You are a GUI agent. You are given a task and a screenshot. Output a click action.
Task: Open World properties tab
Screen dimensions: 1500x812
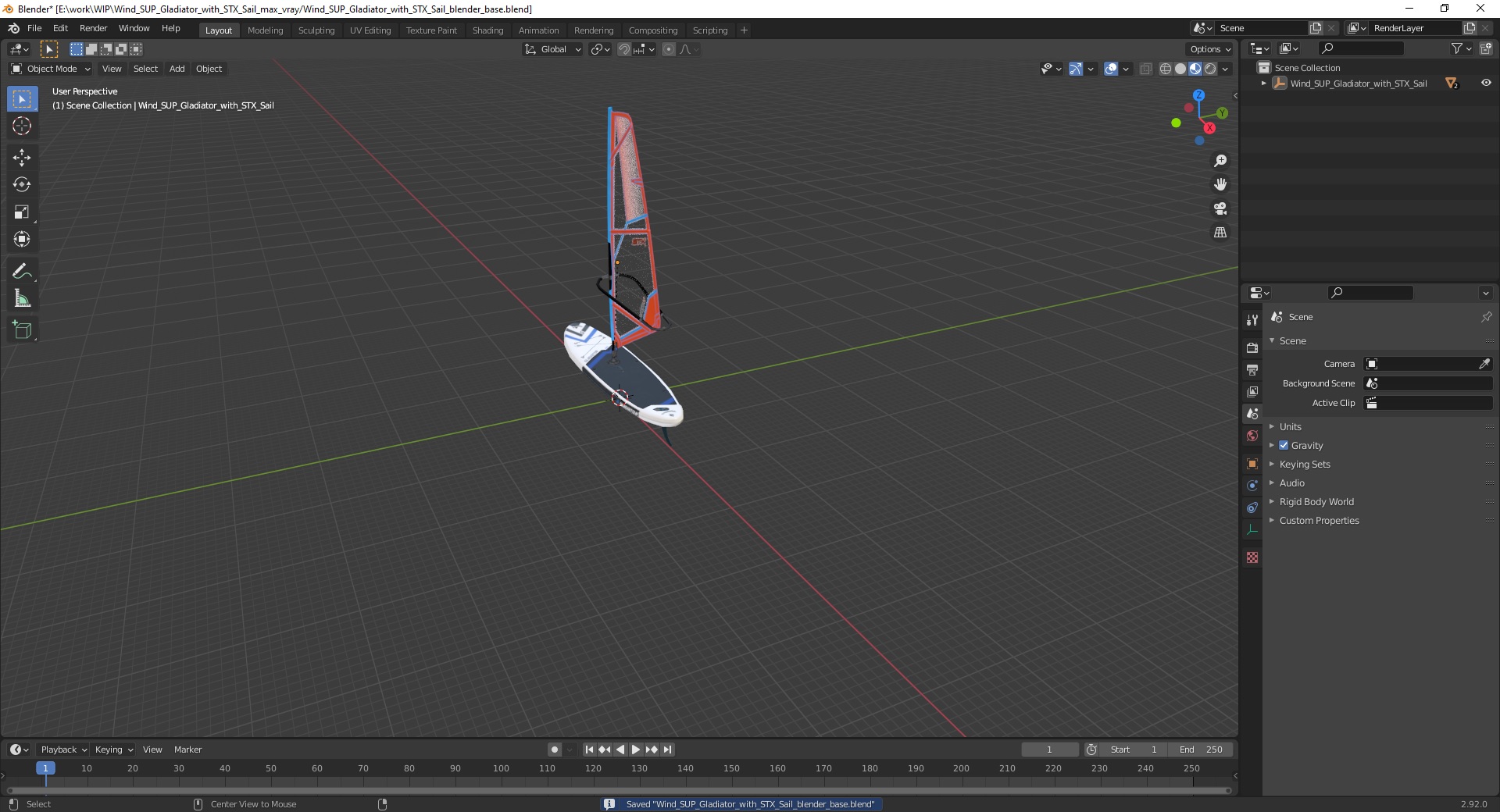(x=1252, y=436)
